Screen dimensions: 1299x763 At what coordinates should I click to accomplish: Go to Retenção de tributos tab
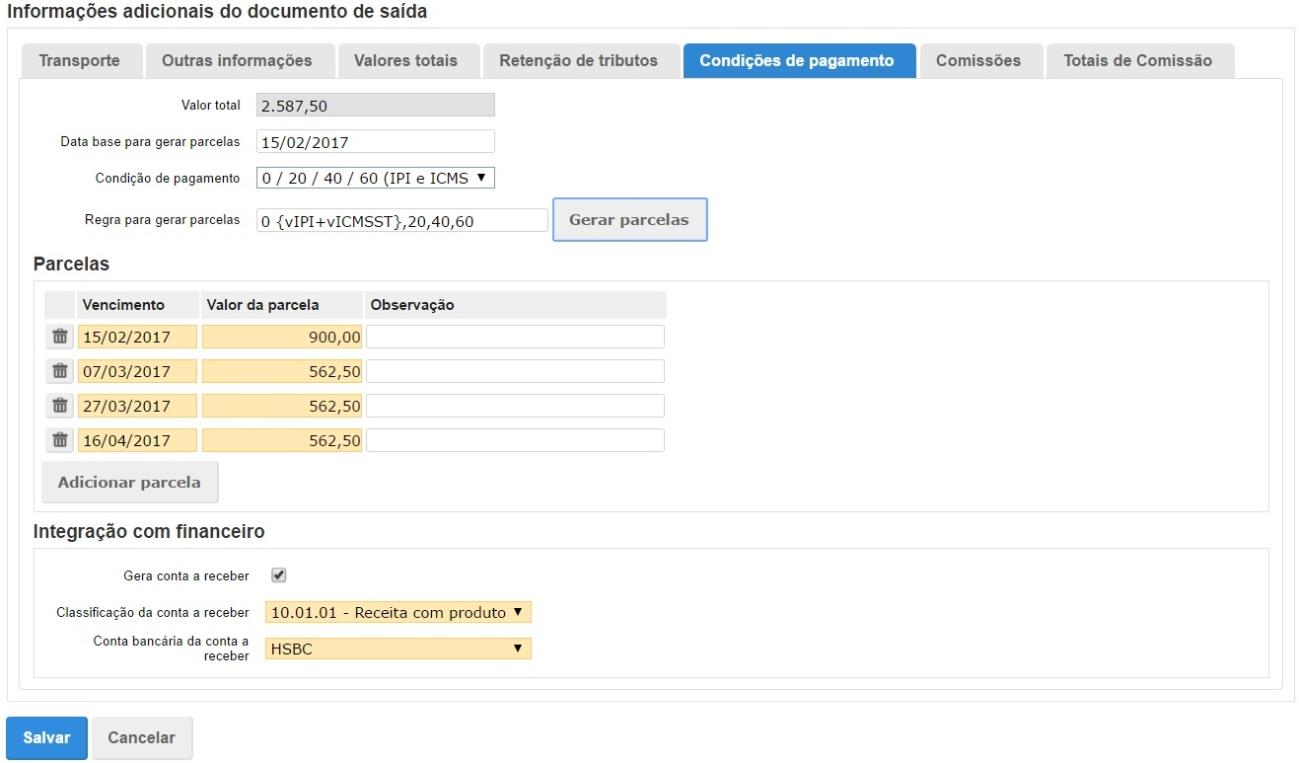coord(578,61)
